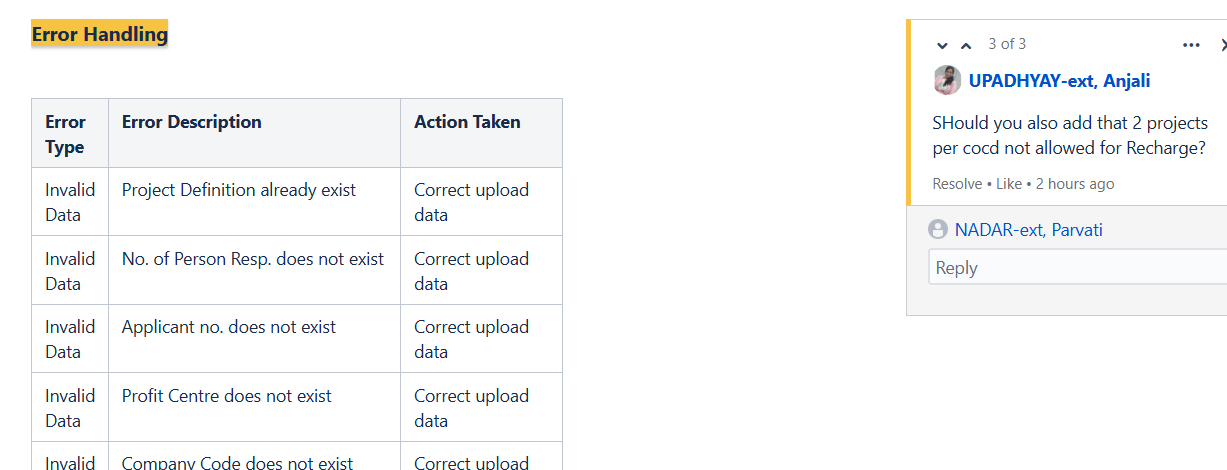Open UPADHYAY-ext, Anjali's profile link

[x=1059, y=81]
